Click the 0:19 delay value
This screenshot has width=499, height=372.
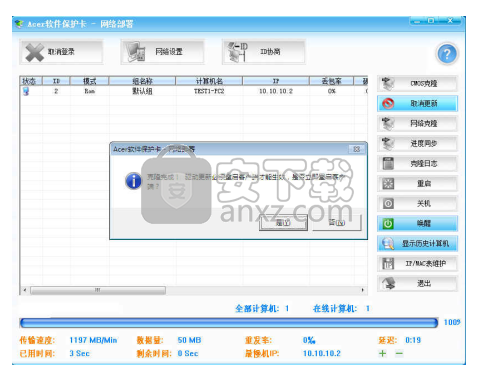point(413,340)
